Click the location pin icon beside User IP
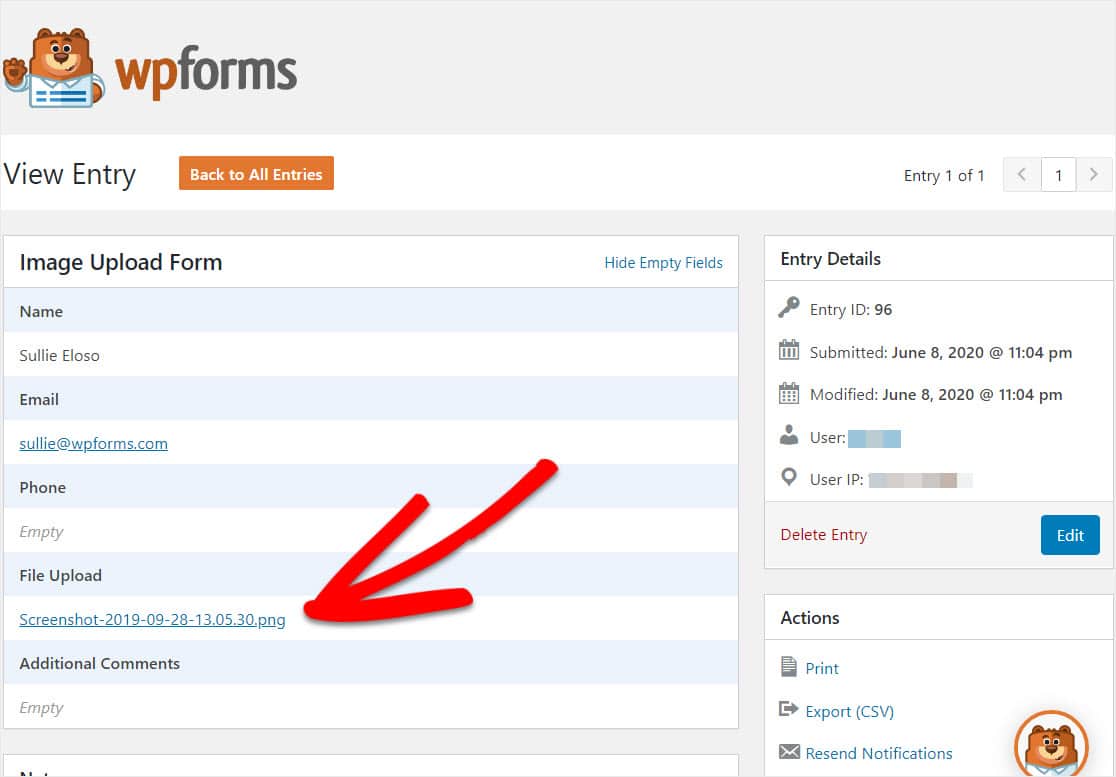This screenshot has height=777, width=1116. (789, 477)
